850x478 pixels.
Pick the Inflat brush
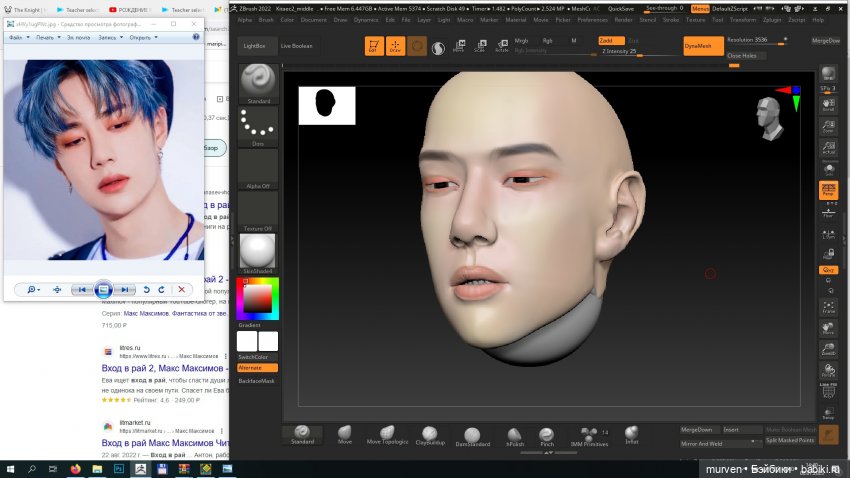[632, 435]
